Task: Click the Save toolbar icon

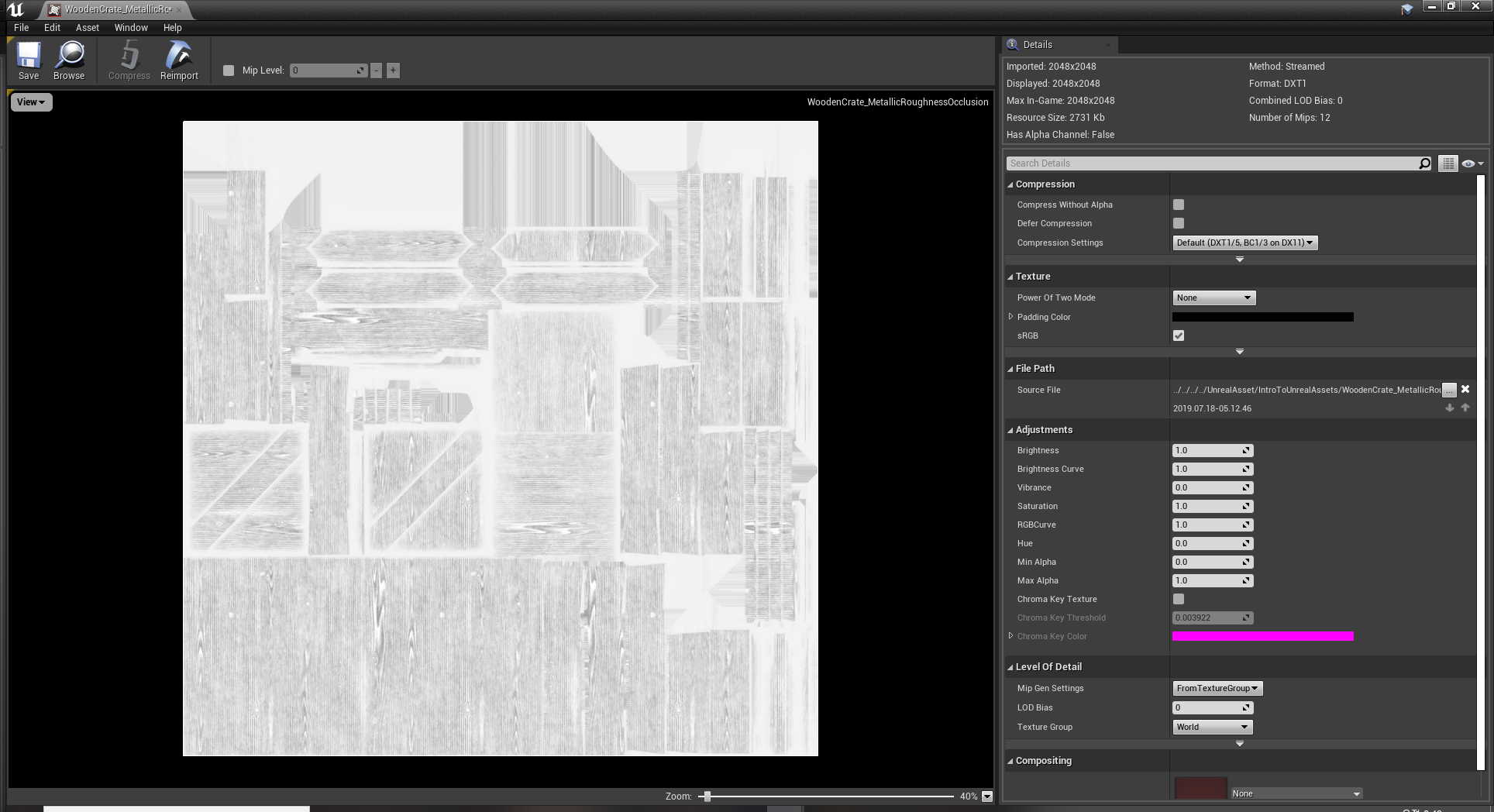Action: tap(29, 60)
